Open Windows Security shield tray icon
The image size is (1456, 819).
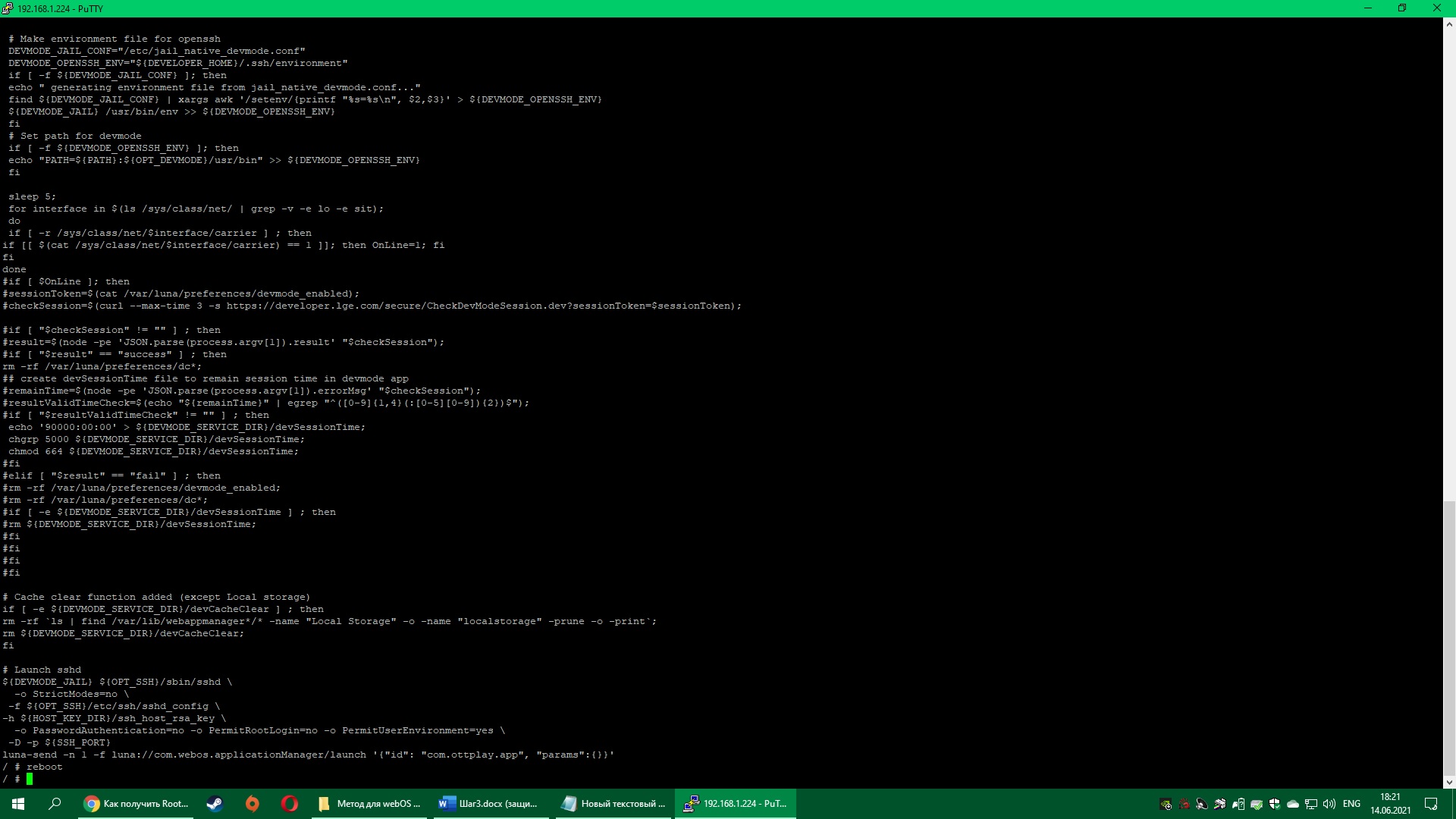point(1275,804)
